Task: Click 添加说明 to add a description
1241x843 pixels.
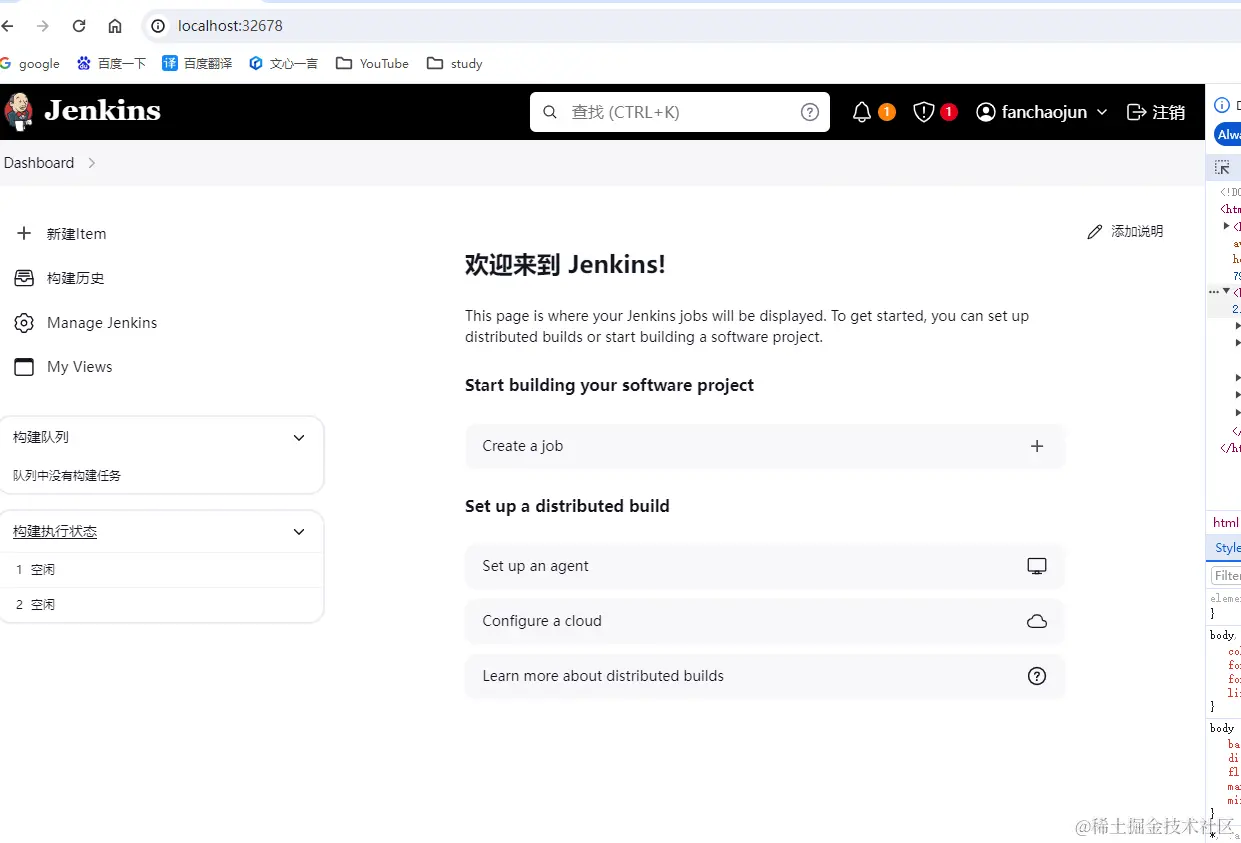Action: (1125, 231)
